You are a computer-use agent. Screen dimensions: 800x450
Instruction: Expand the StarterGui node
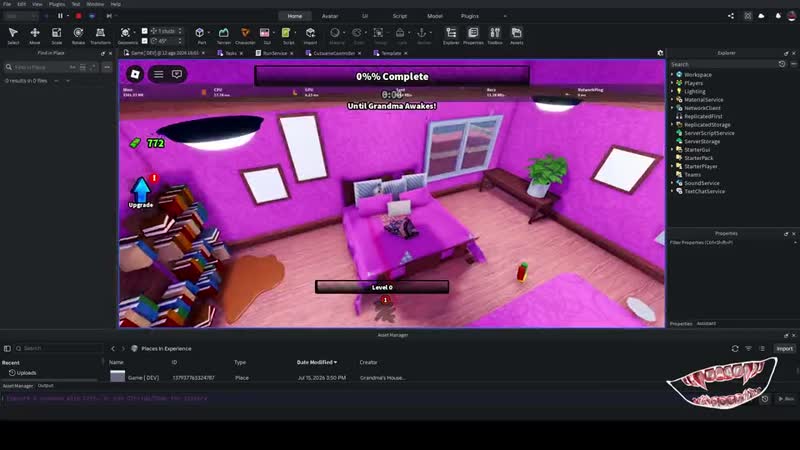[x=672, y=149]
